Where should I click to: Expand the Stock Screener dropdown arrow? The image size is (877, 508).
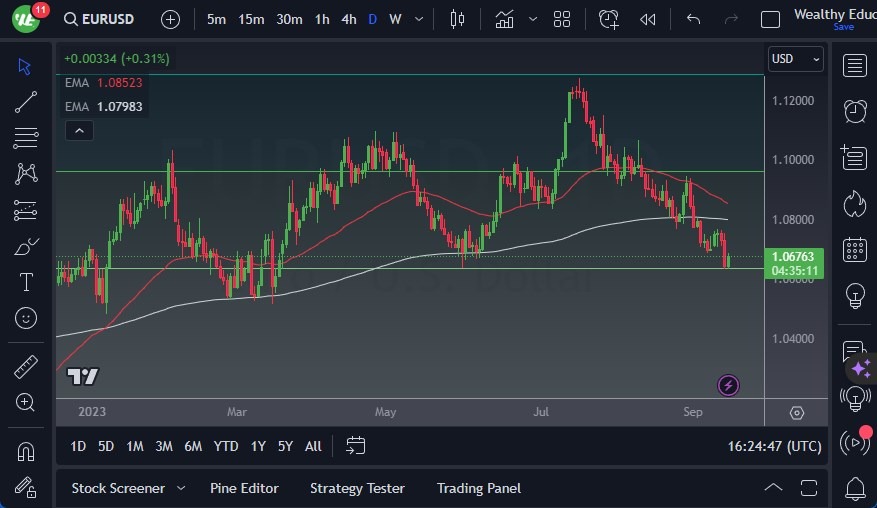tap(181, 488)
